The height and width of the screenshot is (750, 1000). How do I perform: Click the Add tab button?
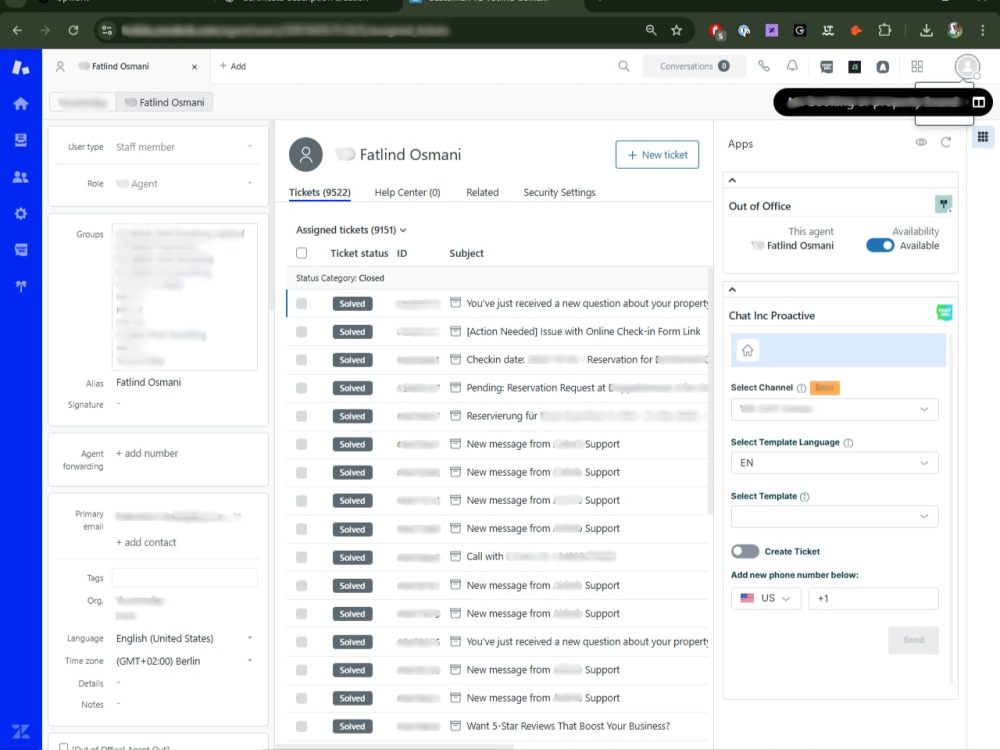[x=233, y=66]
